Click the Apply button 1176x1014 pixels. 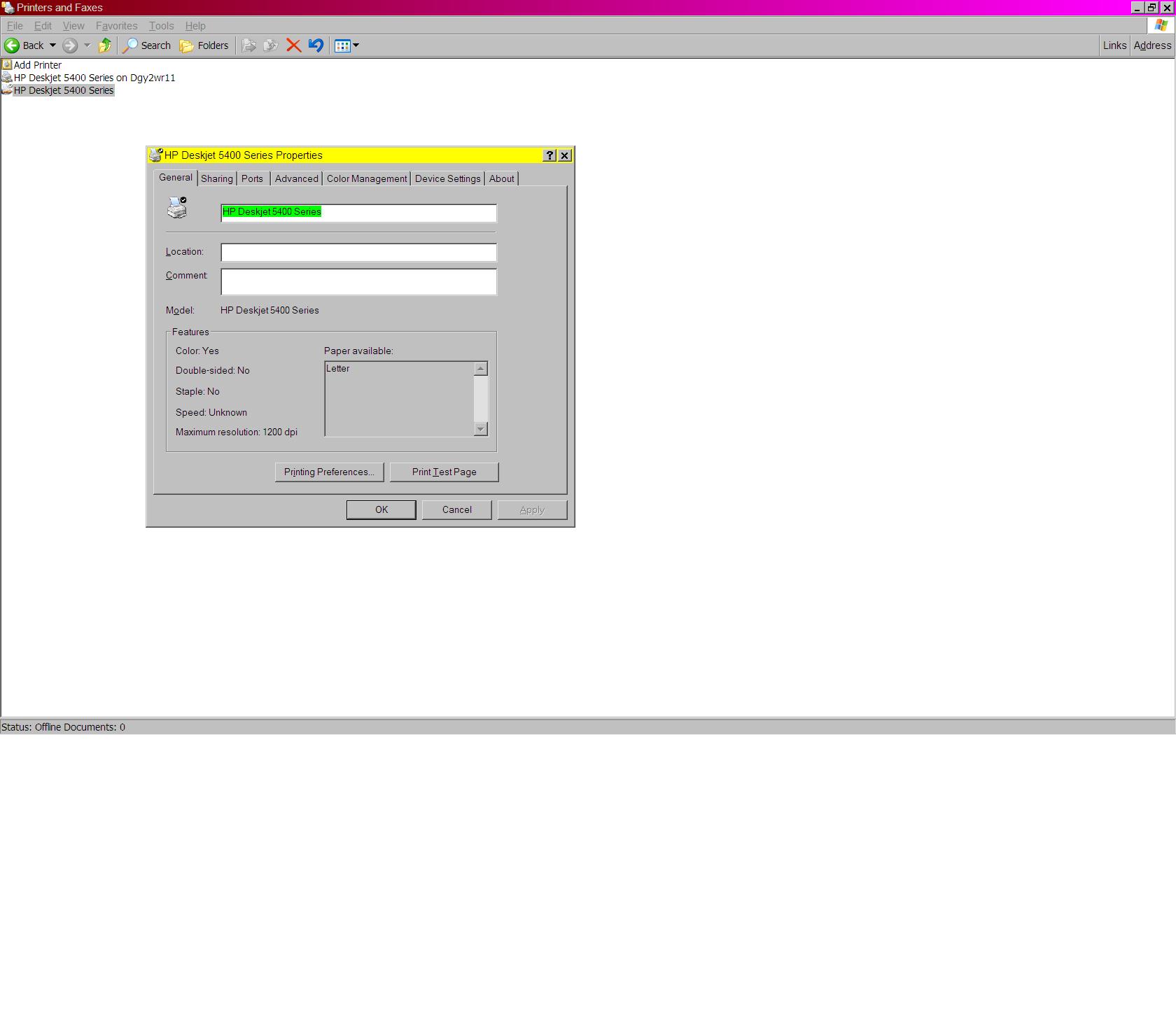click(532, 510)
